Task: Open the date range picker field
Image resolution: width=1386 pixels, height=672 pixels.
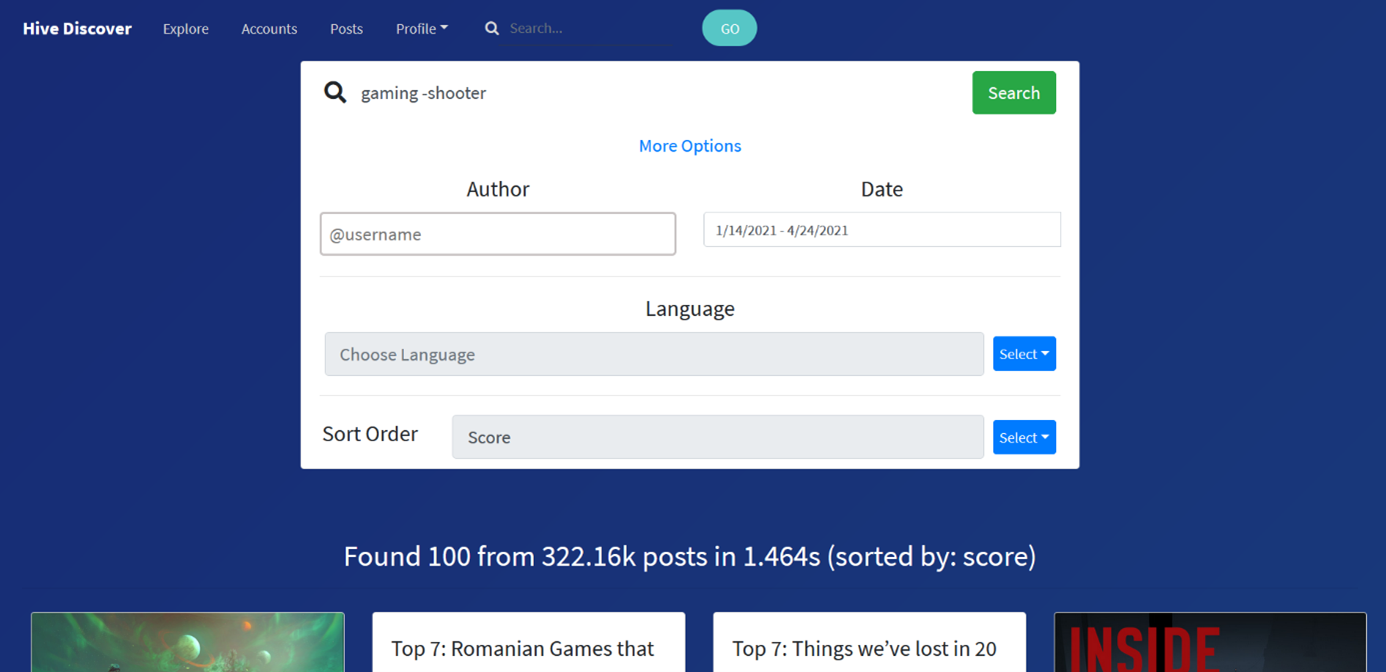Action: tap(882, 230)
